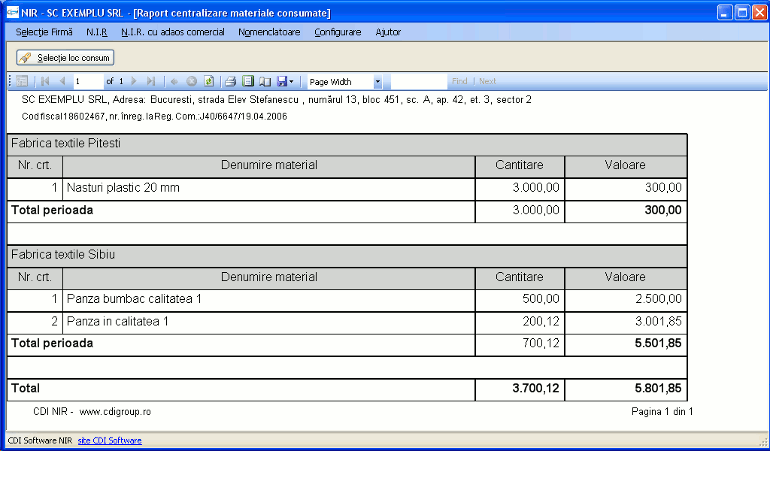Expand the Page Width zoom dropdown
Screen dimensions: 770x501
point(377,81)
